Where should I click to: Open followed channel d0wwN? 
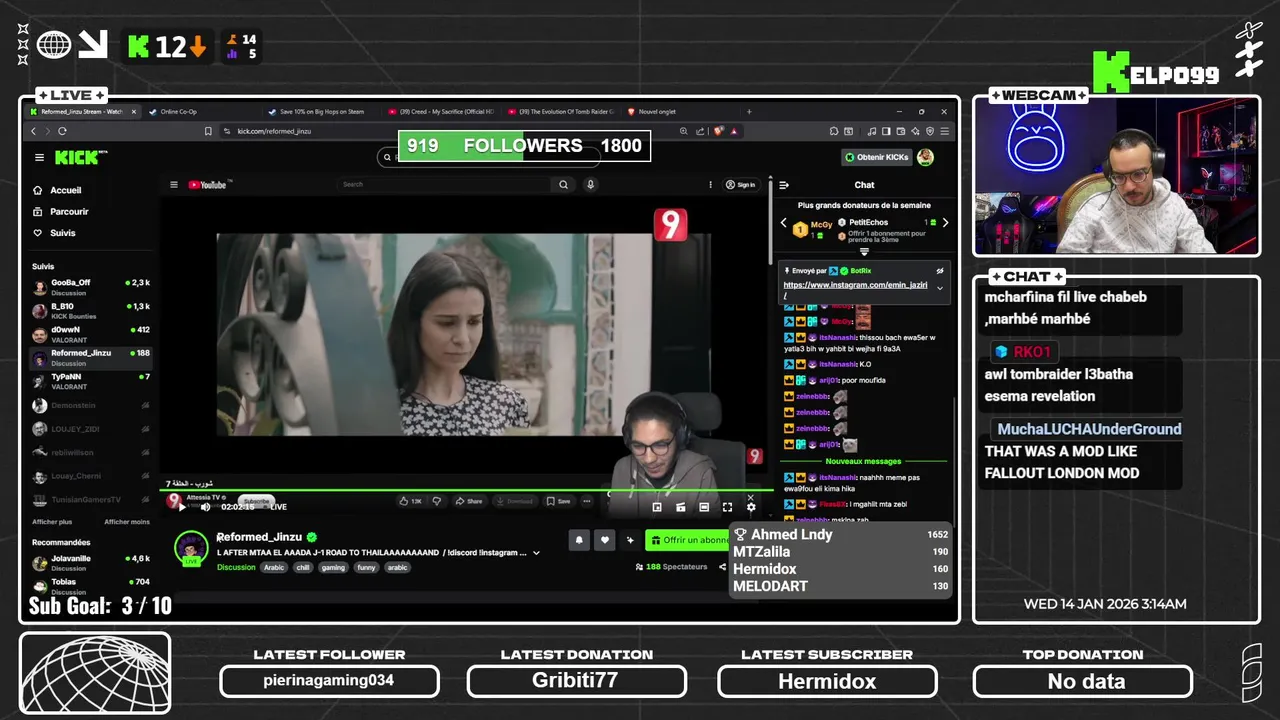click(x=91, y=333)
